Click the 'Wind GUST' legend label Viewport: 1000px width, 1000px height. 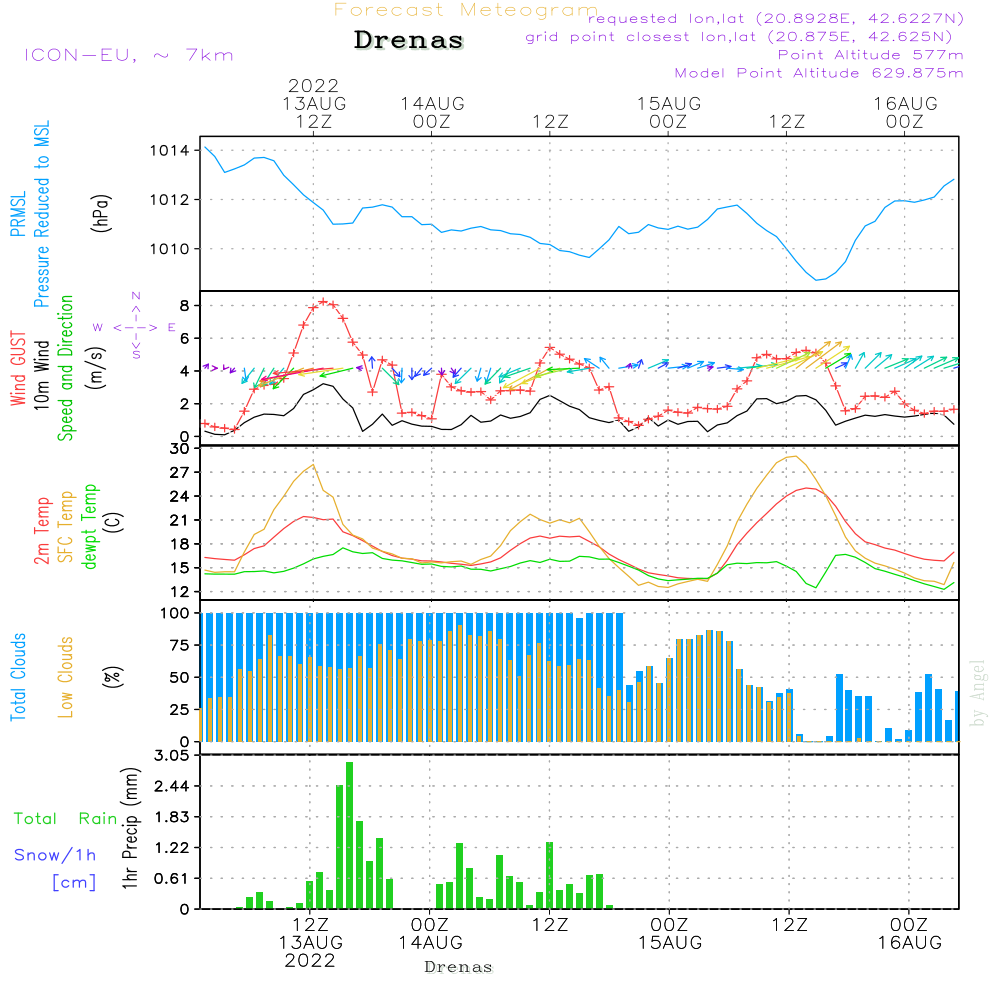tap(18, 368)
